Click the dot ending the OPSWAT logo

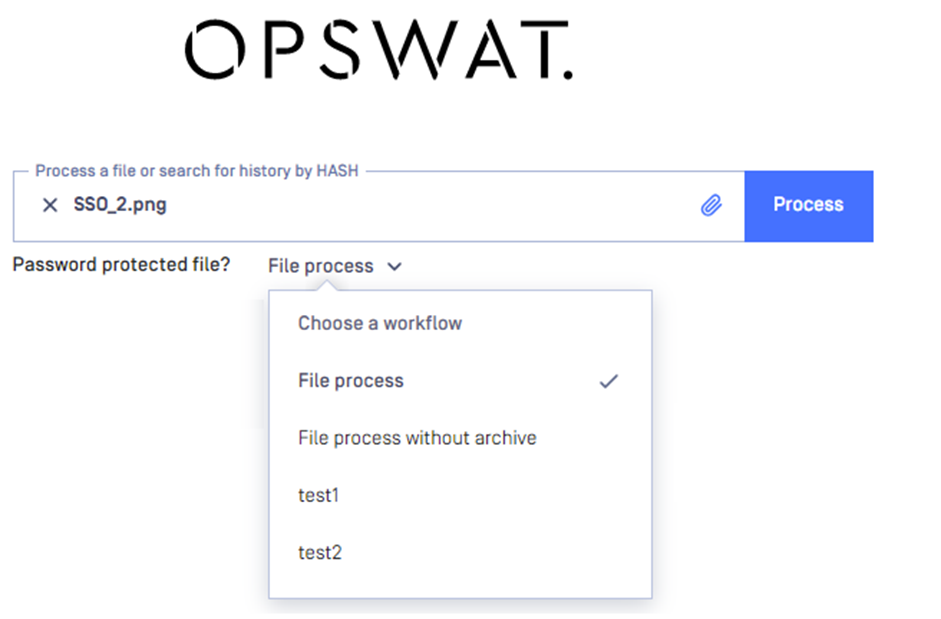[x=568, y=75]
